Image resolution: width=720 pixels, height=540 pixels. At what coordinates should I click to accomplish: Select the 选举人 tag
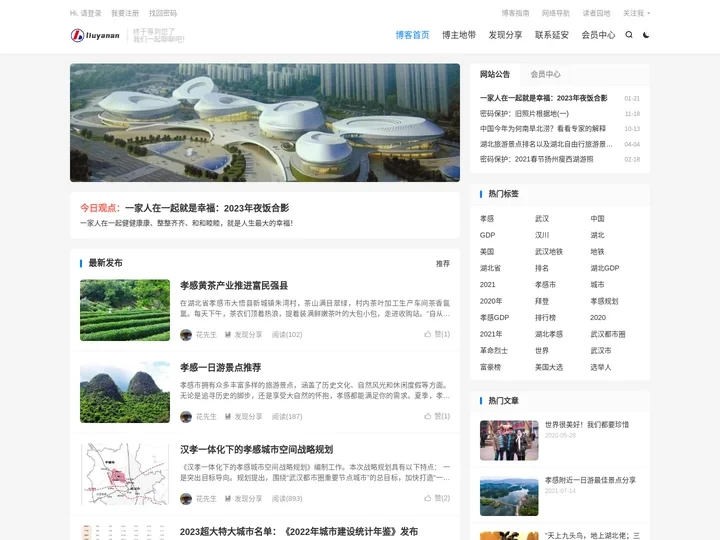pyautogui.click(x=601, y=367)
